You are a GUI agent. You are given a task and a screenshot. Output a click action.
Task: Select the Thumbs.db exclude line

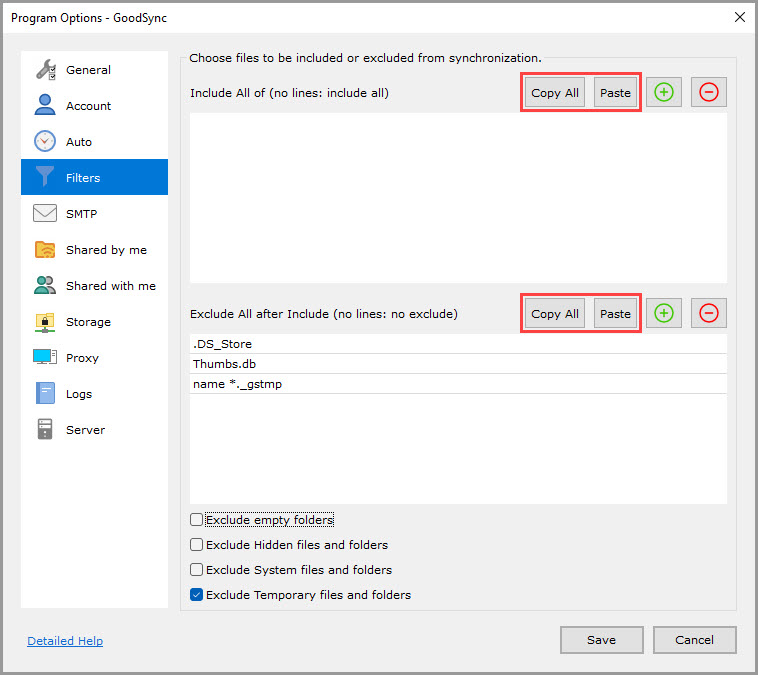click(458, 364)
